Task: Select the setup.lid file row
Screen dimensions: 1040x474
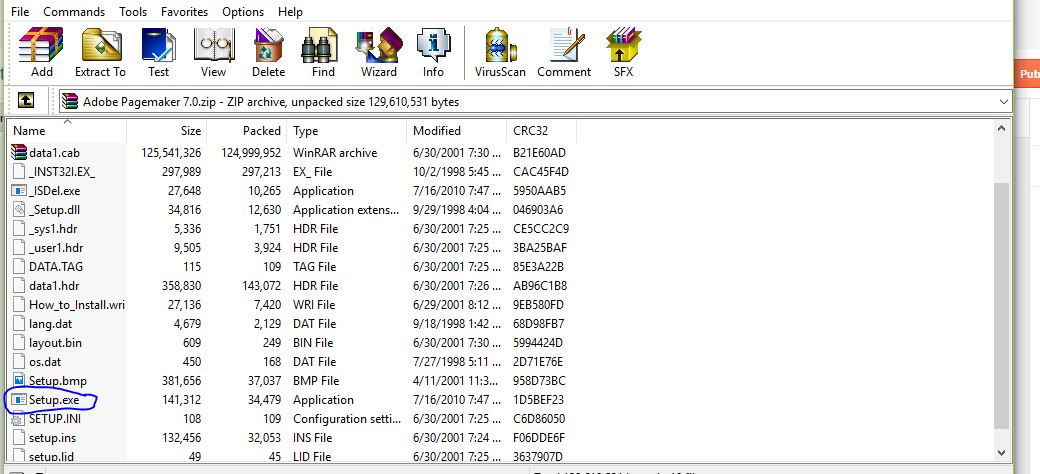Action: coord(292,456)
